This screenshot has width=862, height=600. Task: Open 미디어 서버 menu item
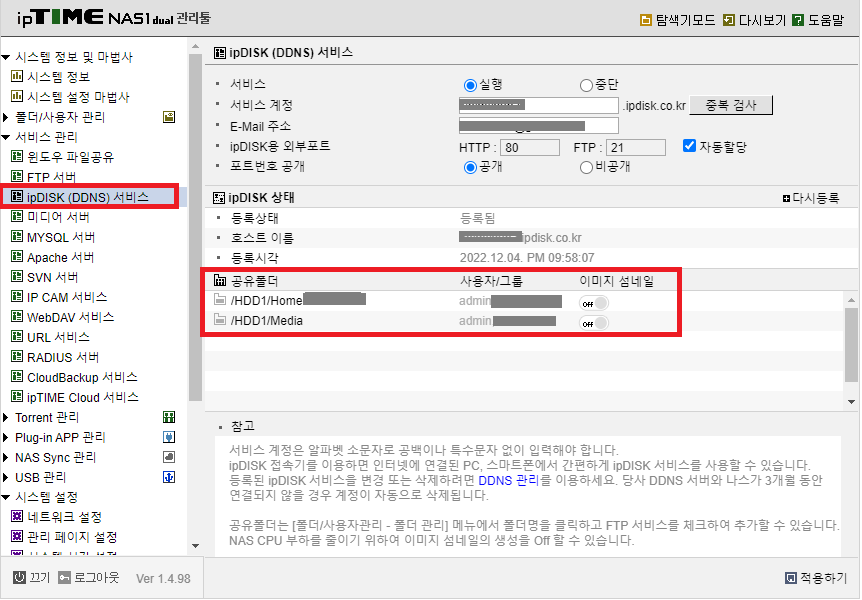tap(58, 217)
